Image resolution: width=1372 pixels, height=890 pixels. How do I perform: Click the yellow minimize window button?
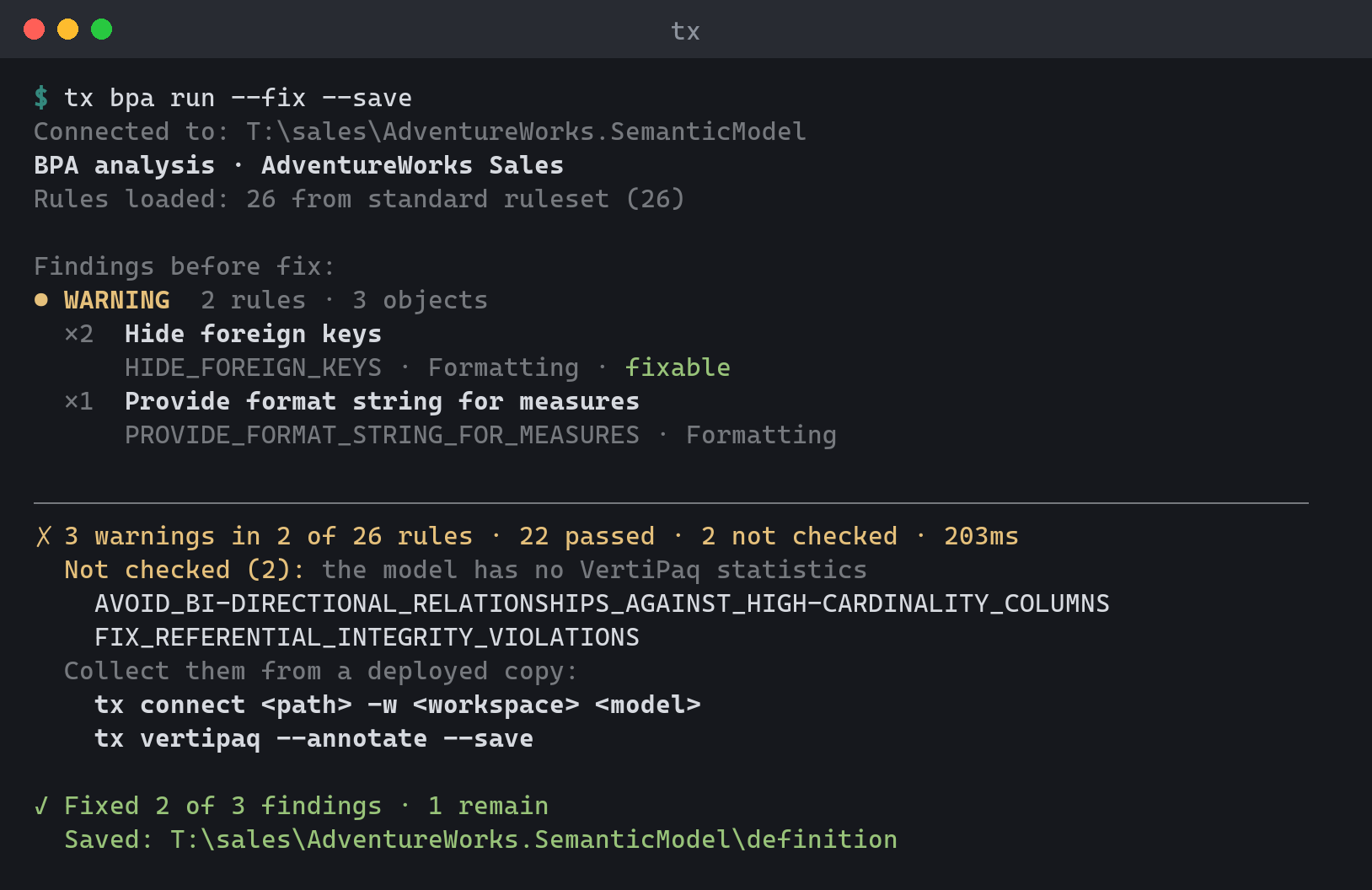[x=67, y=29]
